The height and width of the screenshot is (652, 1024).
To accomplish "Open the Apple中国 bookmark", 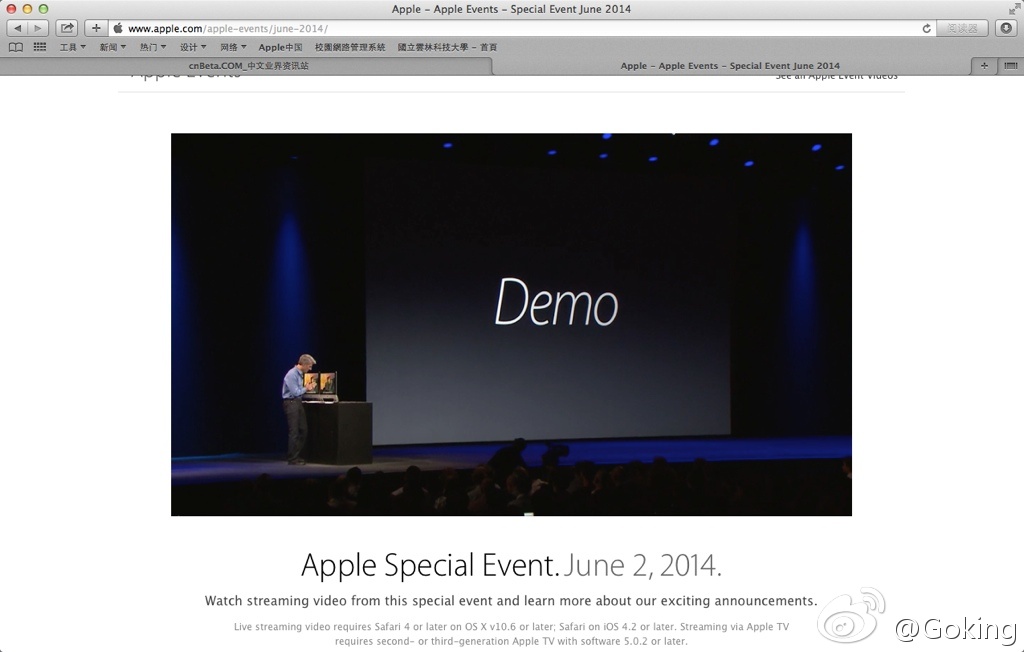I will (280, 47).
